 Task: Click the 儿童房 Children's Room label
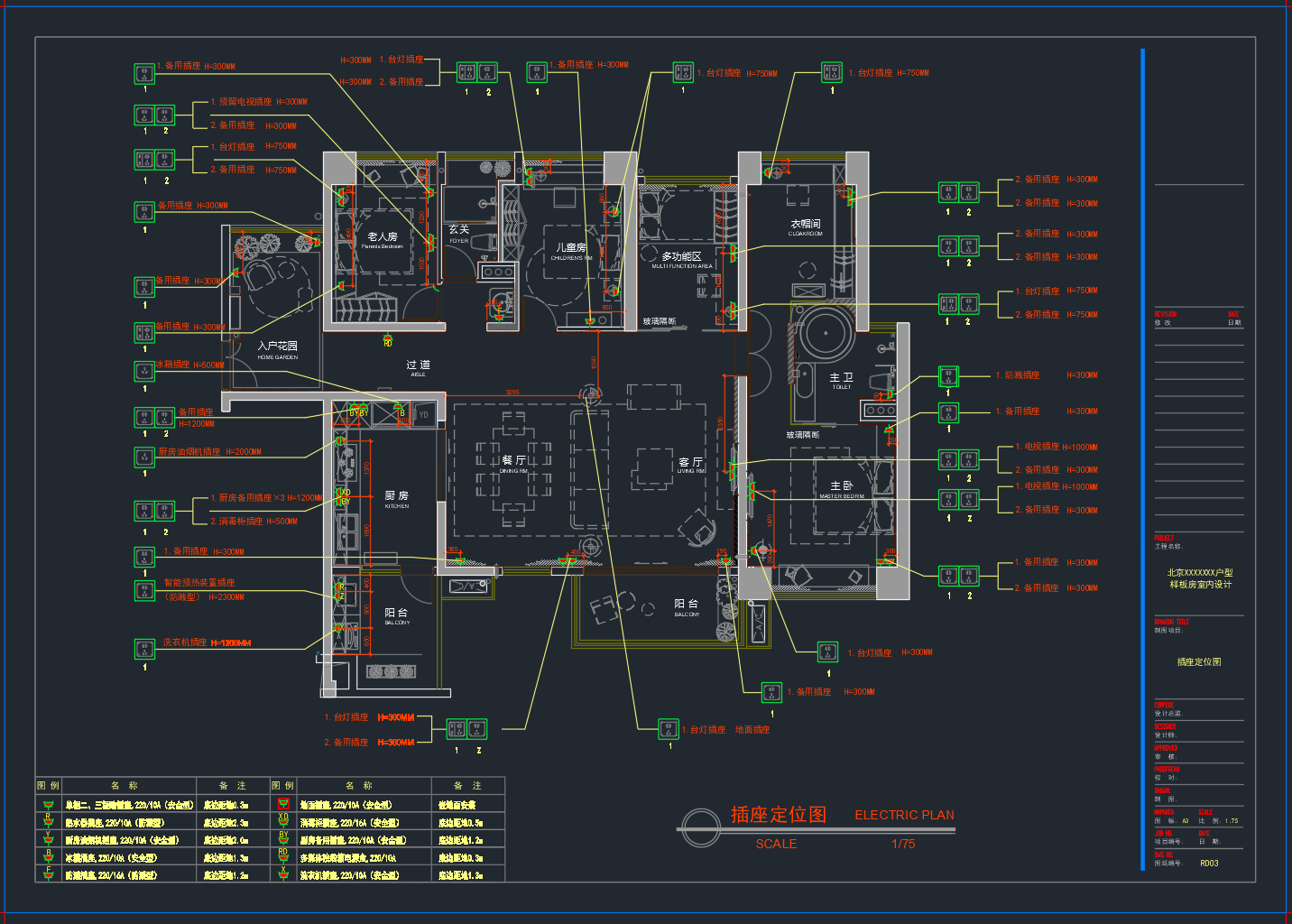(571, 251)
